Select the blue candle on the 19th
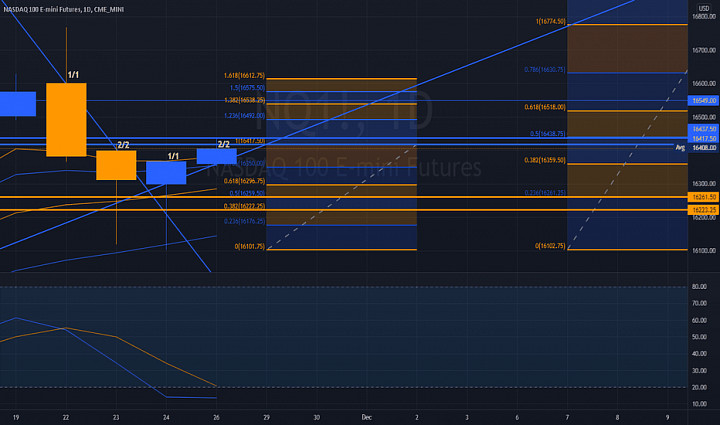 pos(17,104)
